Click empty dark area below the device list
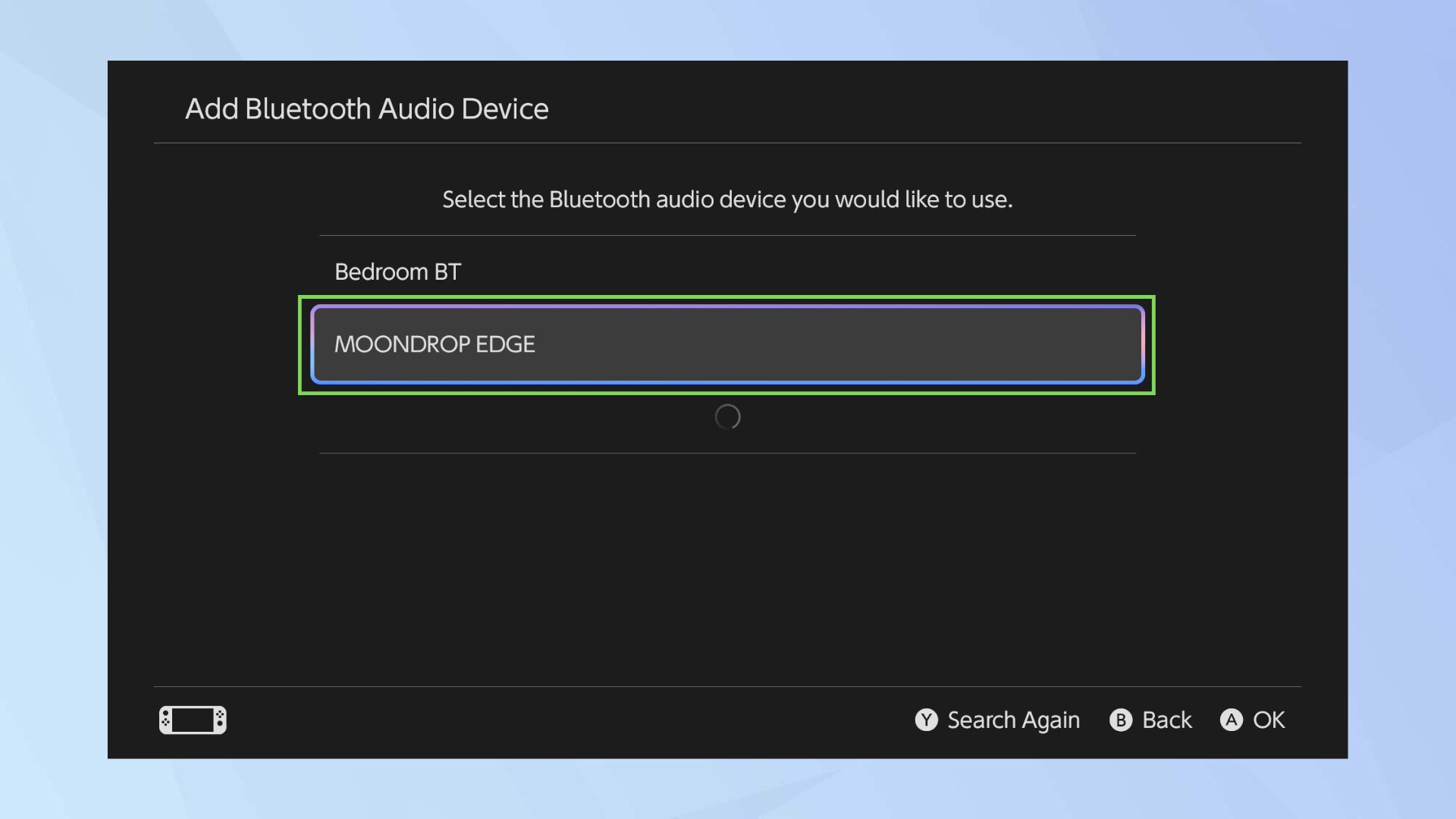This screenshot has height=819, width=1456. coord(726,569)
